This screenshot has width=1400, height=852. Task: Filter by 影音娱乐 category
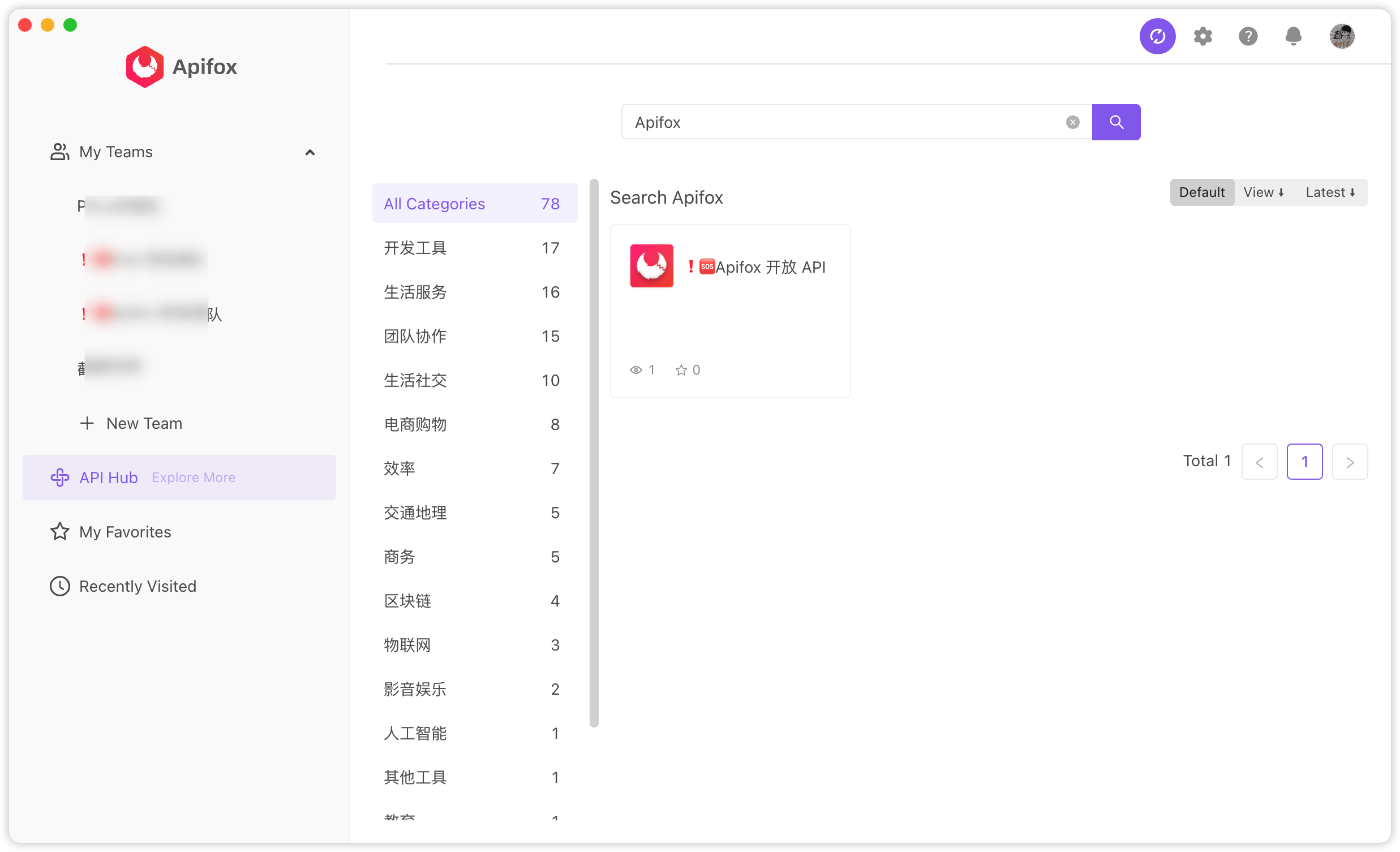point(474,689)
